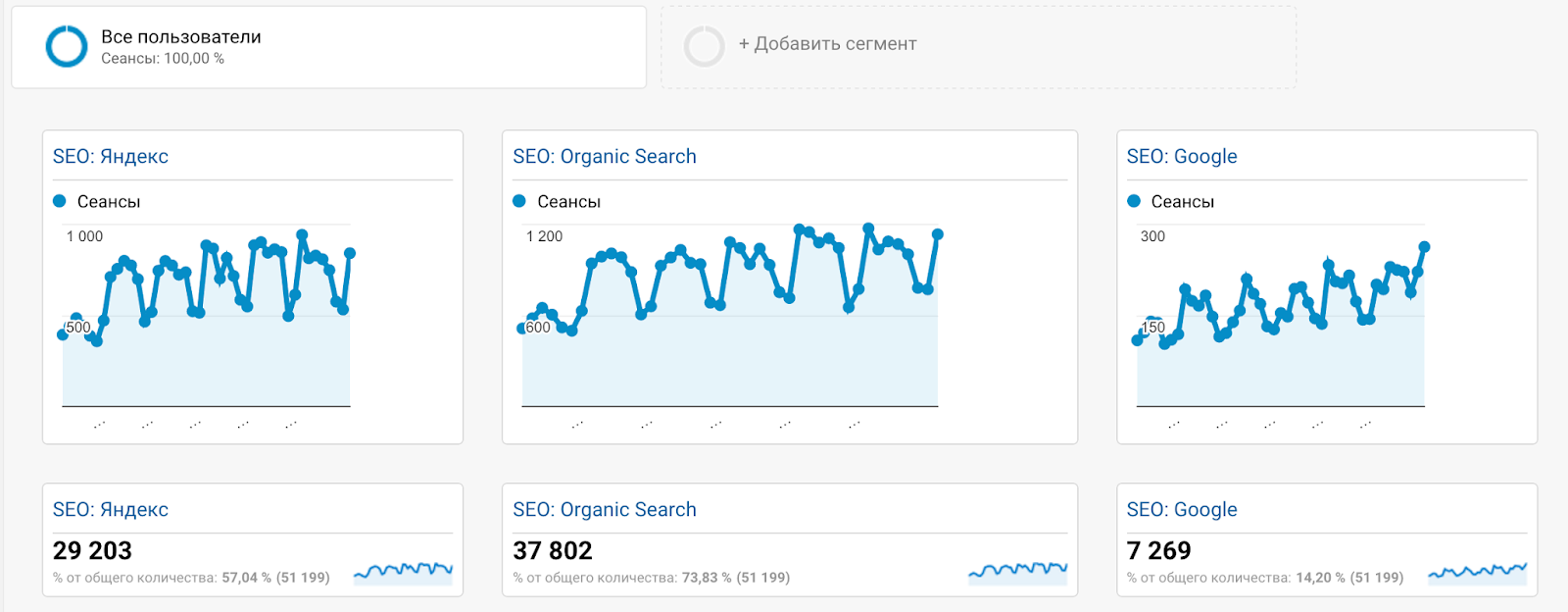This screenshot has height=612, width=1568.
Task: Click the grey donut icon next to Добавить сегмент
Action: pos(705,45)
